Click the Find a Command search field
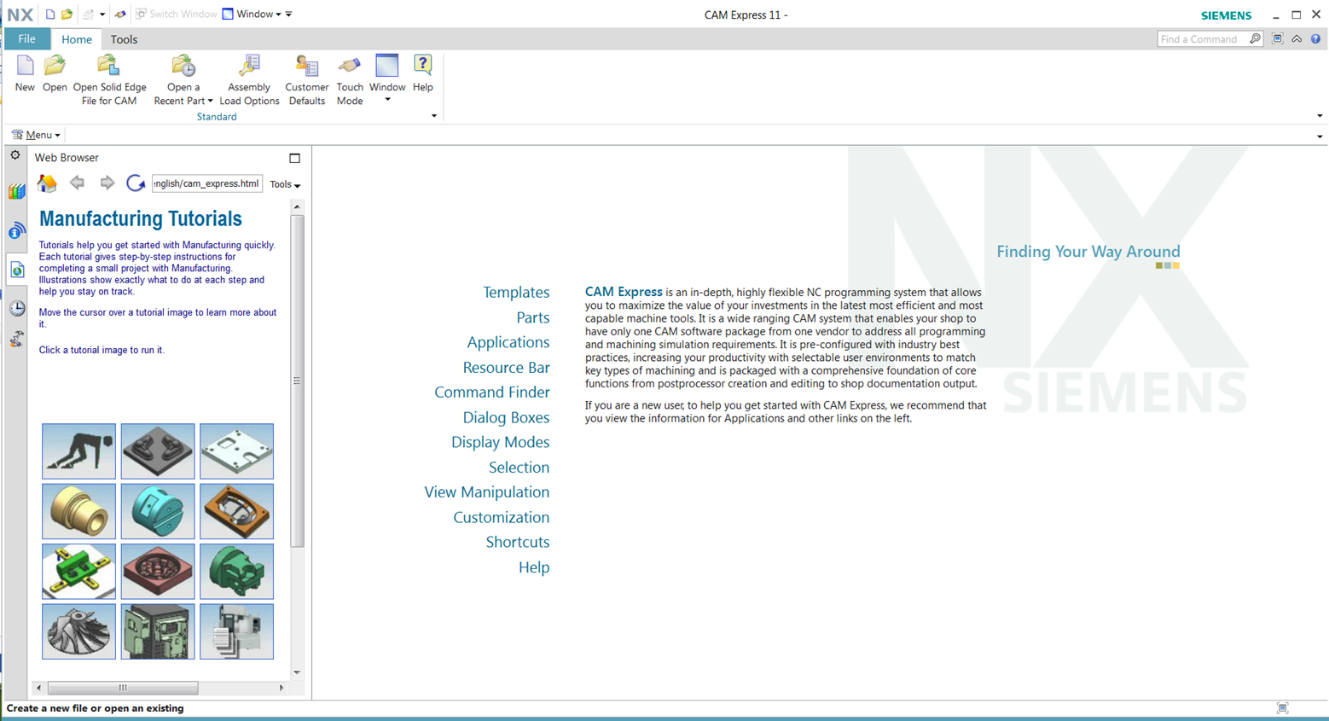 point(1202,39)
